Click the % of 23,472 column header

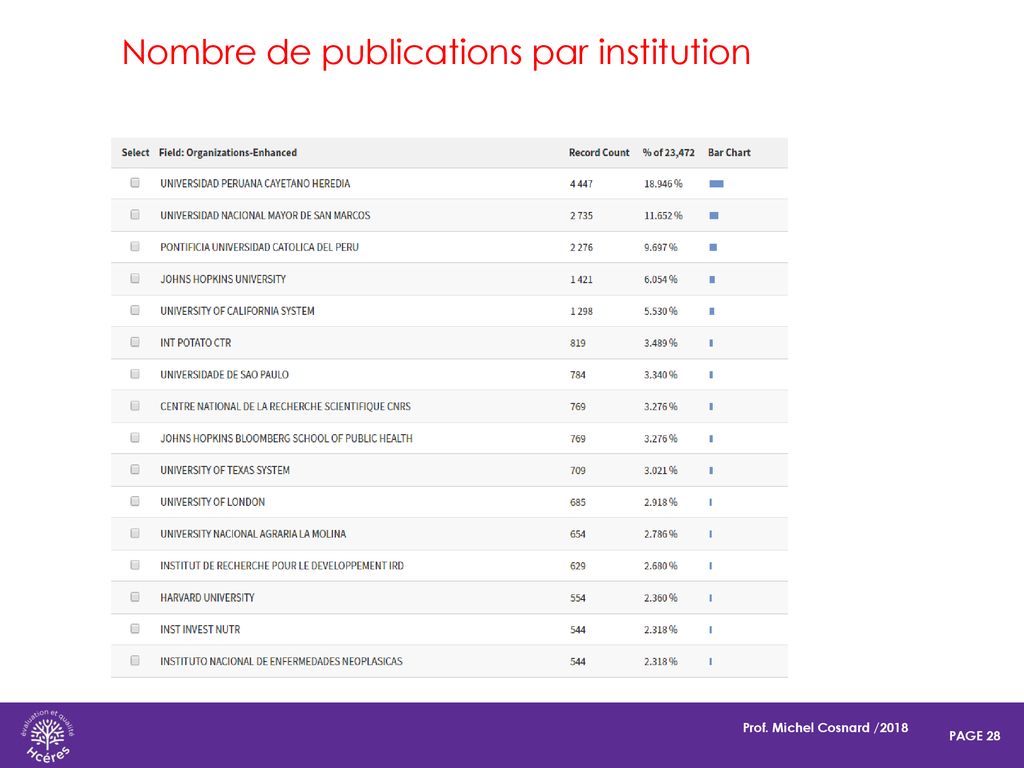click(668, 152)
